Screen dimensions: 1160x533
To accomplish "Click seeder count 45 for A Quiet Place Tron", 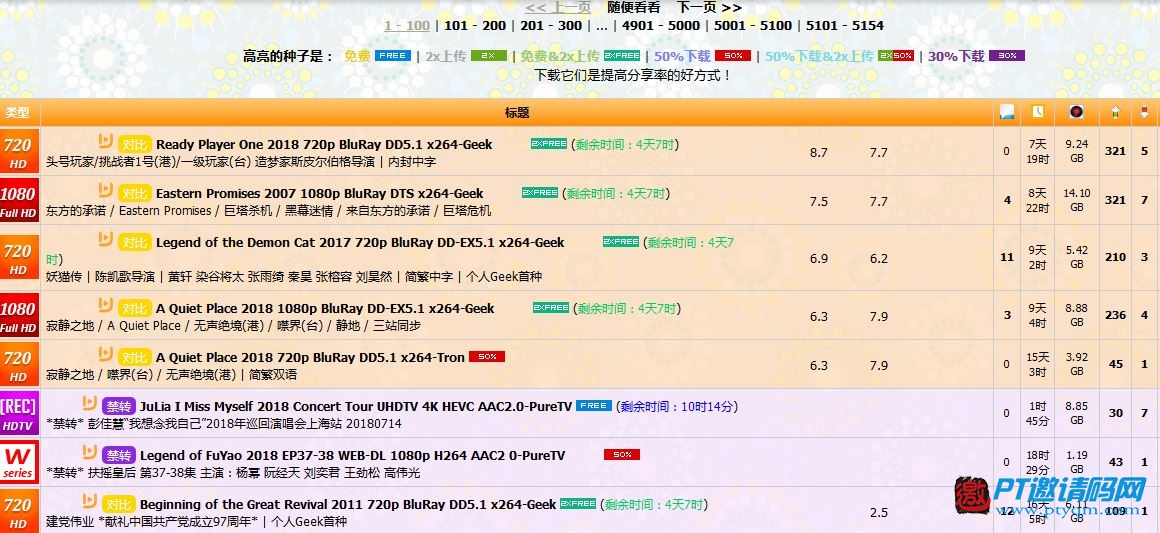I will pos(1116,364).
